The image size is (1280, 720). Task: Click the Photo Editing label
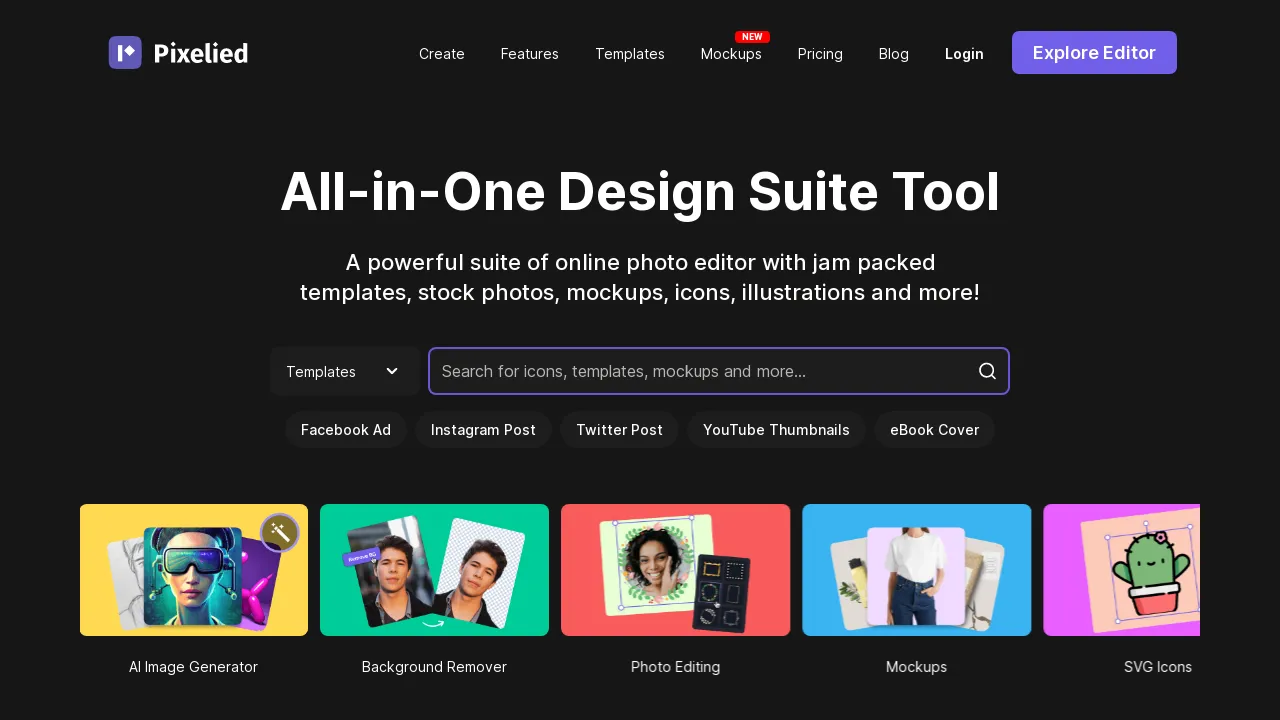click(x=675, y=667)
